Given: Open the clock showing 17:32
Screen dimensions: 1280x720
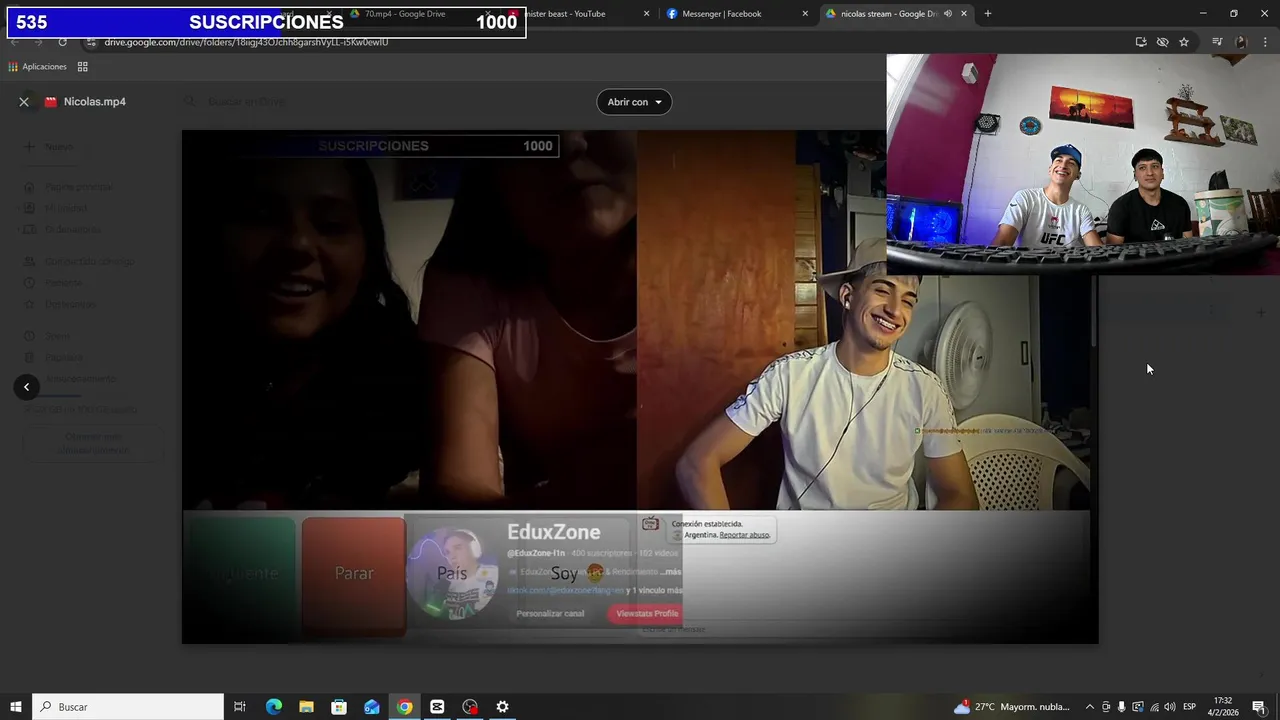Looking at the screenshot, I should click(1222, 707).
